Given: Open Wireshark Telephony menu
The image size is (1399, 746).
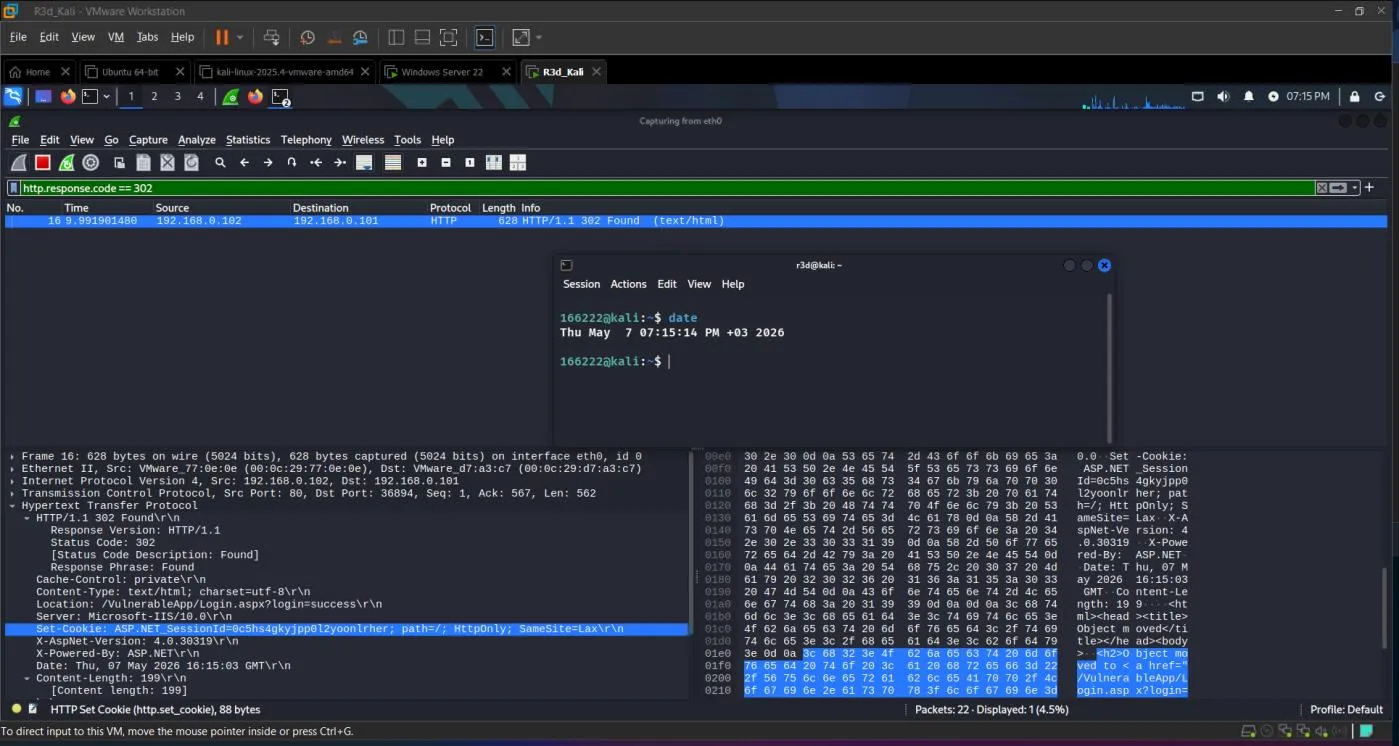Looking at the screenshot, I should pyautogui.click(x=306, y=140).
